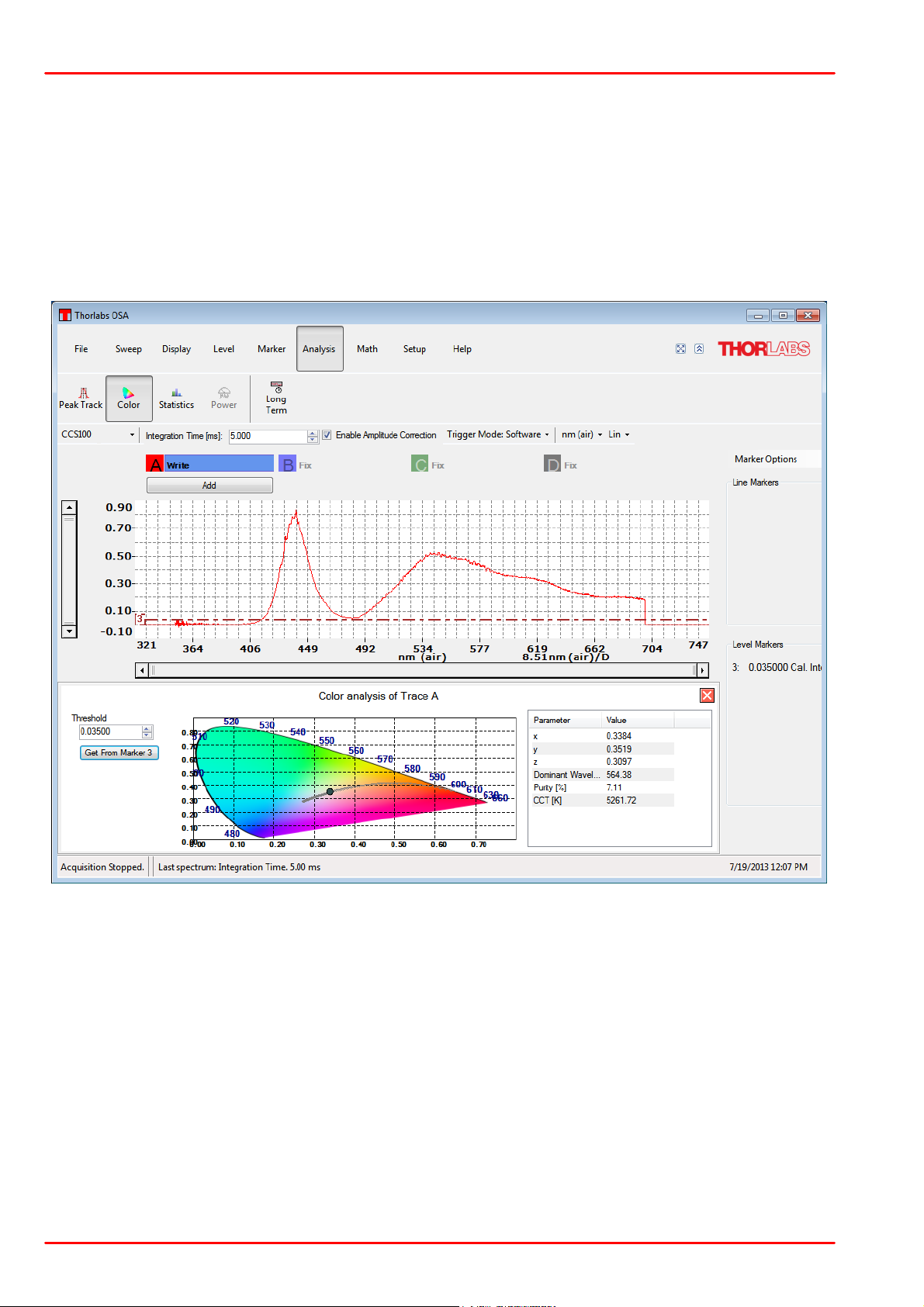Click the horizontal scrollbar right arrow
Screen dimensions: 924x1307
point(702,670)
